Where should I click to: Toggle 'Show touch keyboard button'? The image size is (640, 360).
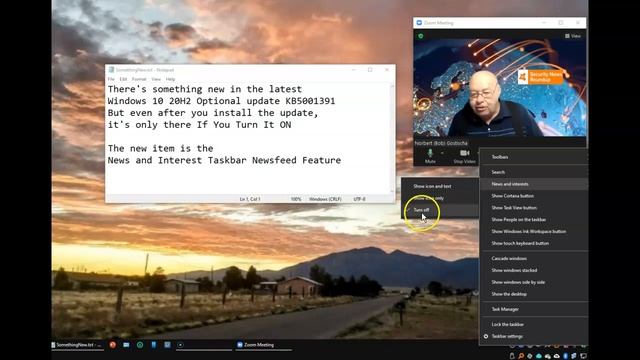[534, 243]
